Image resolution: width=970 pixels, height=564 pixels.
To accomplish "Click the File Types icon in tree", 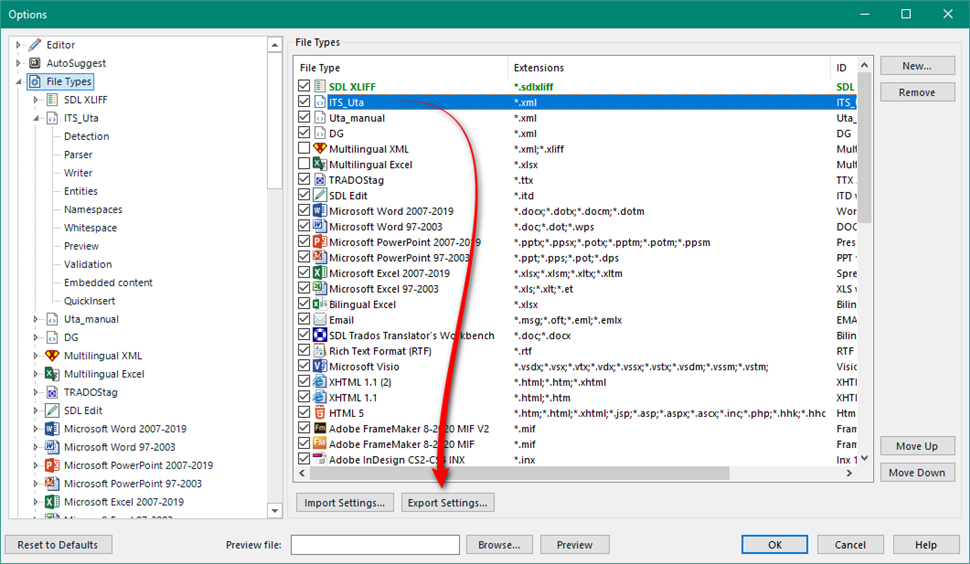I will [x=35, y=82].
